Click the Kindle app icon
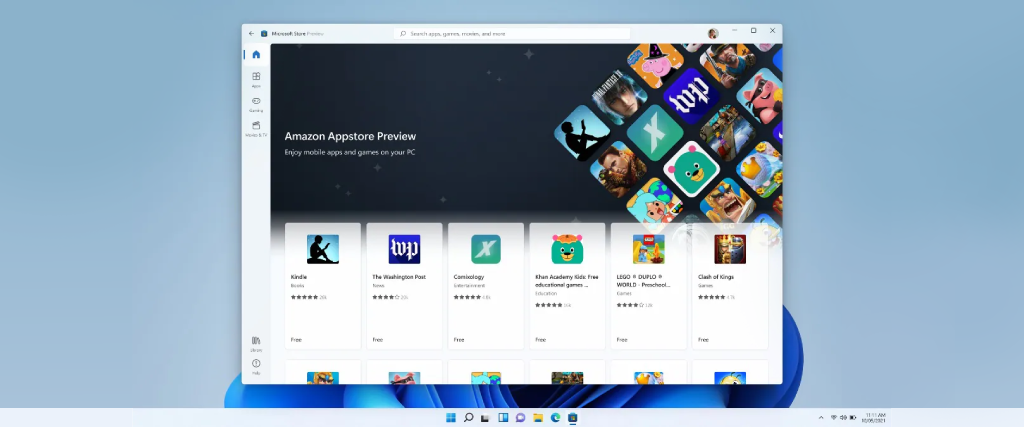Screen dimensions: 1024x427 (x=323, y=249)
